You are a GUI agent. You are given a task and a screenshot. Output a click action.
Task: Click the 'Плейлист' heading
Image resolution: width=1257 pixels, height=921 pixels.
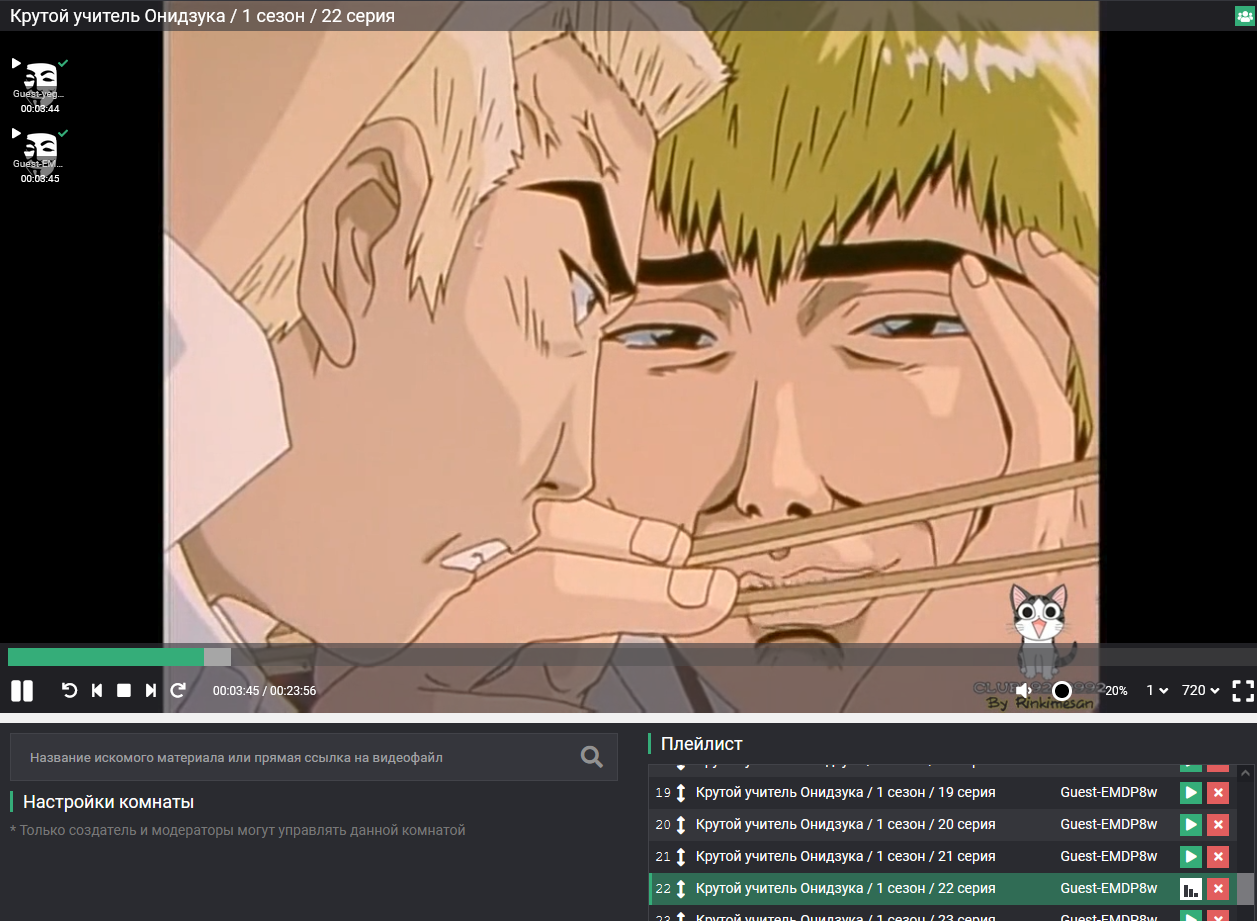702,744
